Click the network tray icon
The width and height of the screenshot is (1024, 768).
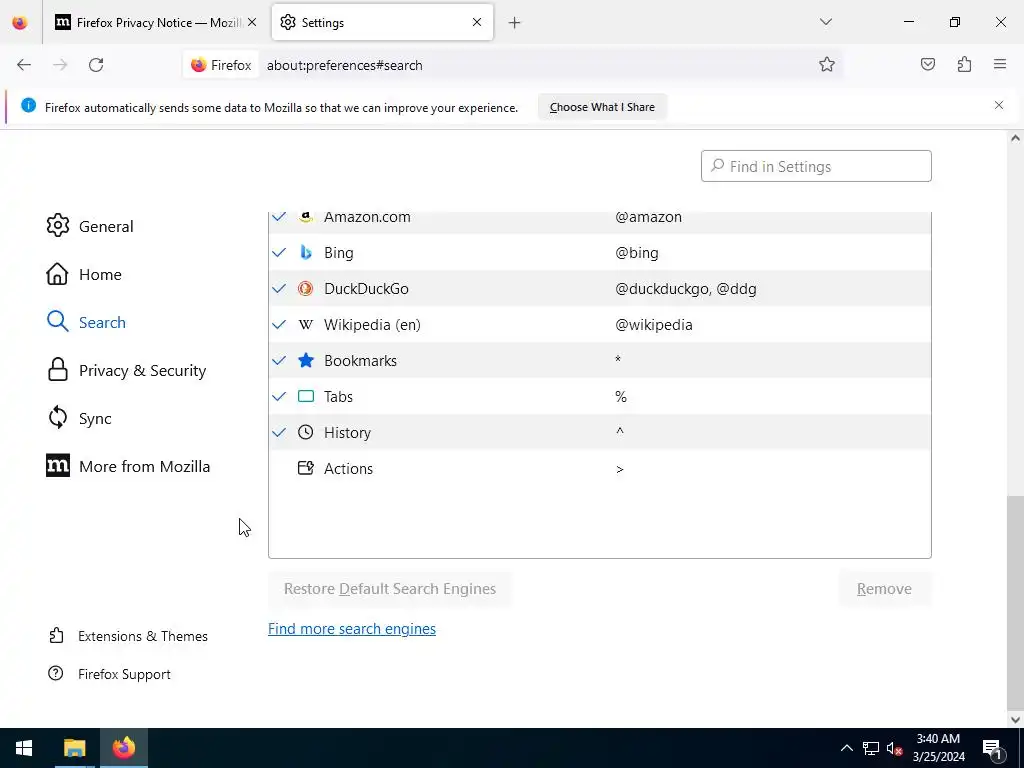pyautogui.click(x=871, y=748)
